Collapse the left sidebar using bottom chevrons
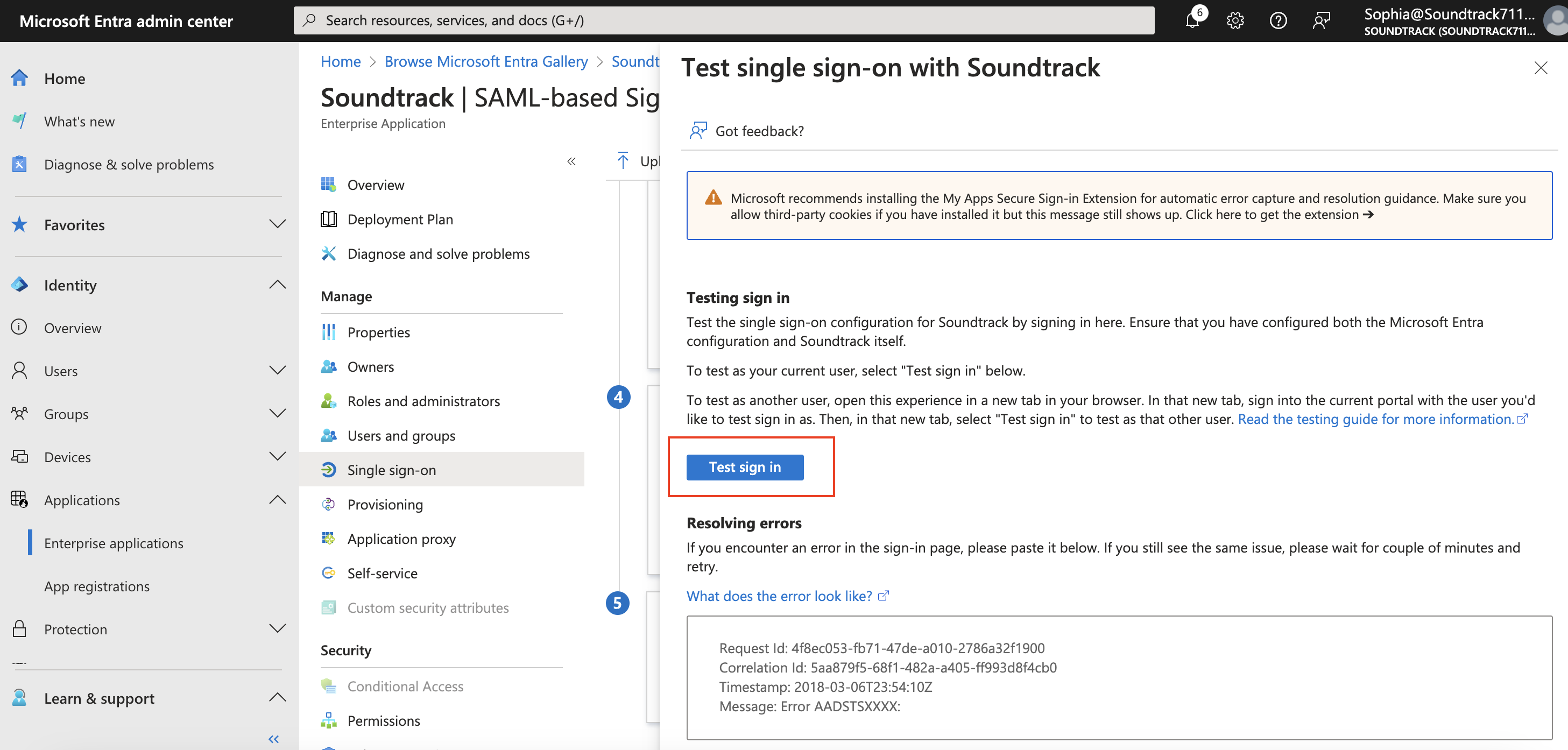 (274, 739)
